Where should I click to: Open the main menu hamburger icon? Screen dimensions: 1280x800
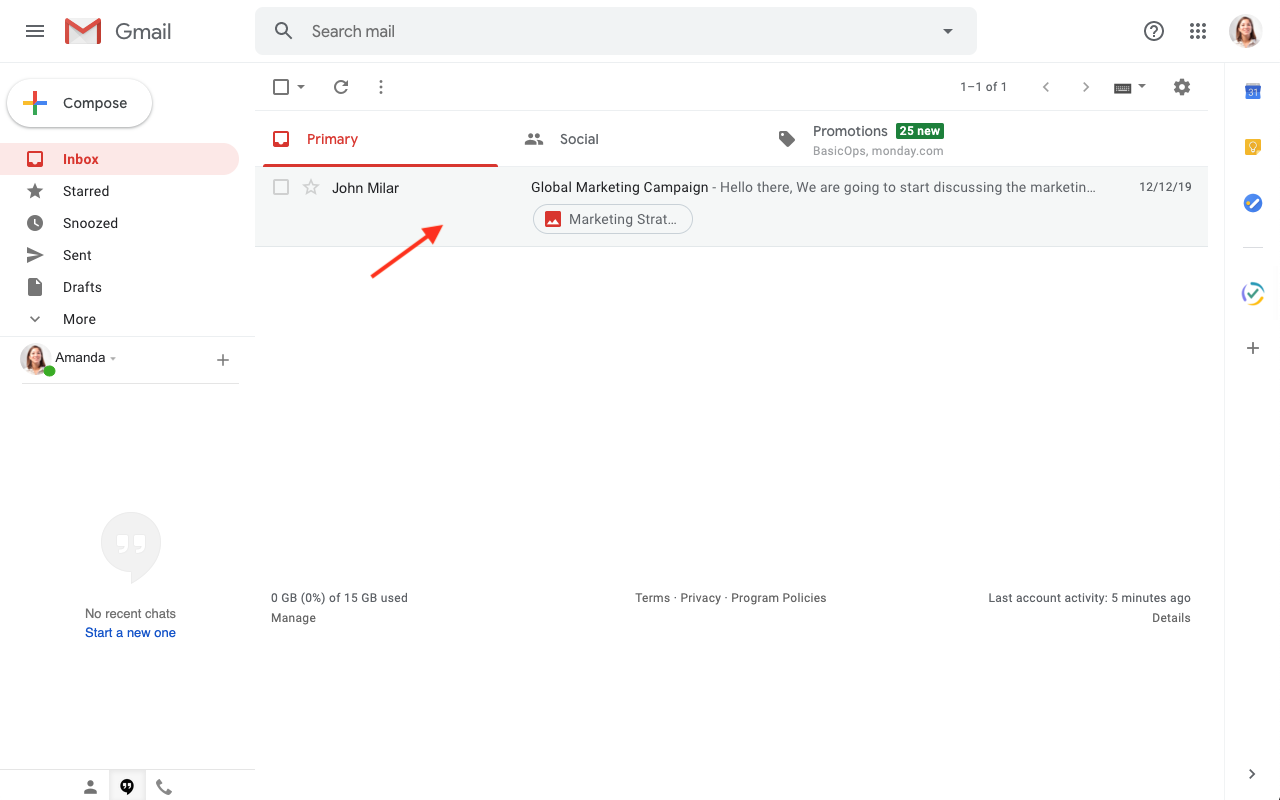click(x=35, y=31)
